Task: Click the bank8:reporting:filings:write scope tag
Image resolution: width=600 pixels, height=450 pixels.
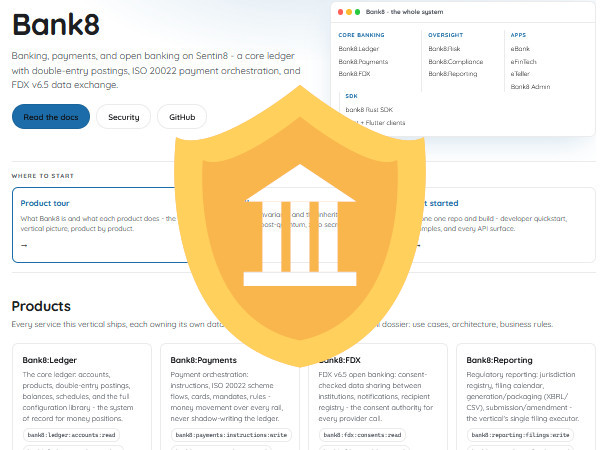Action: pyautogui.click(x=520, y=435)
